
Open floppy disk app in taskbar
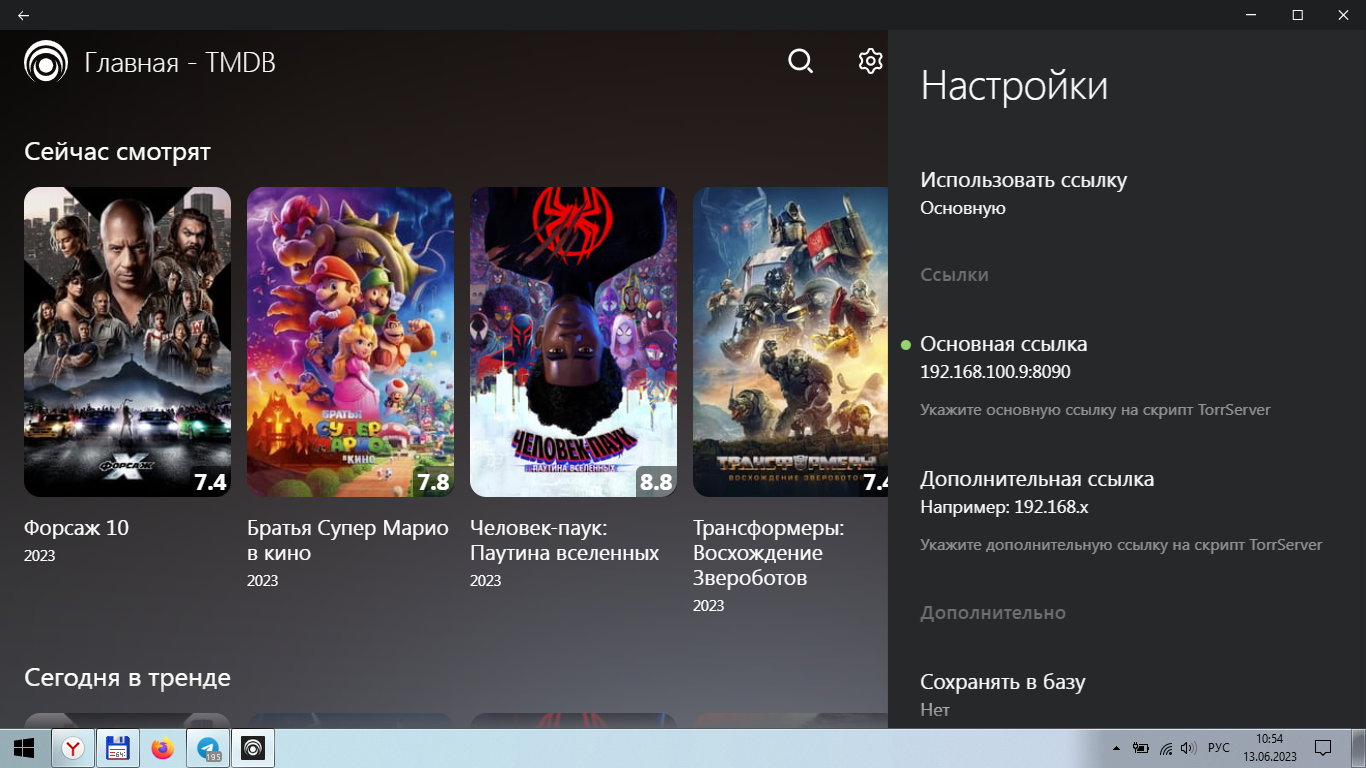(x=118, y=748)
